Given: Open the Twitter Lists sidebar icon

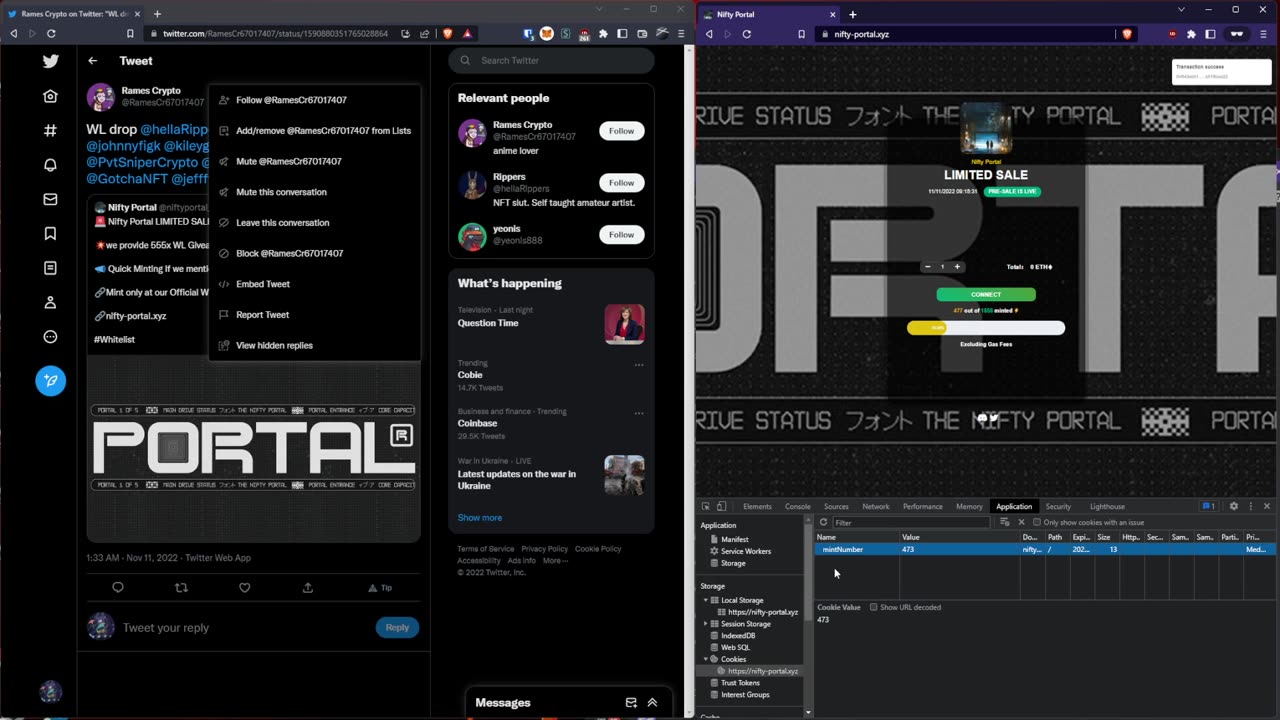Looking at the screenshot, I should pyautogui.click(x=50, y=268).
